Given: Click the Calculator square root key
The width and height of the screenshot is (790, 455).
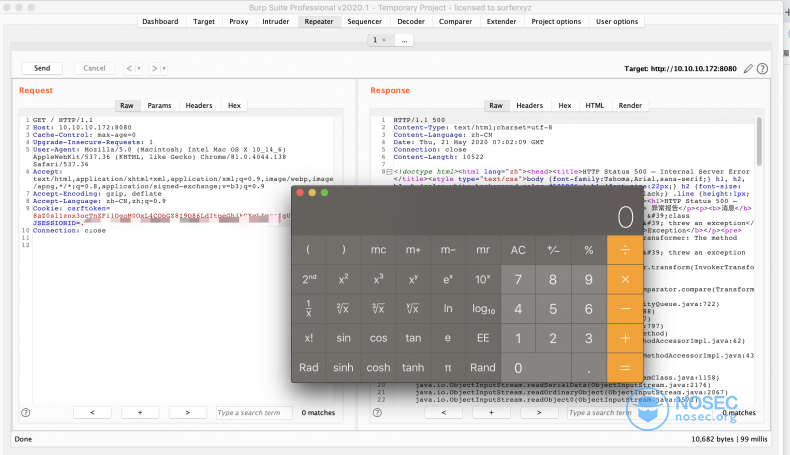Looking at the screenshot, I should point(343,308).
